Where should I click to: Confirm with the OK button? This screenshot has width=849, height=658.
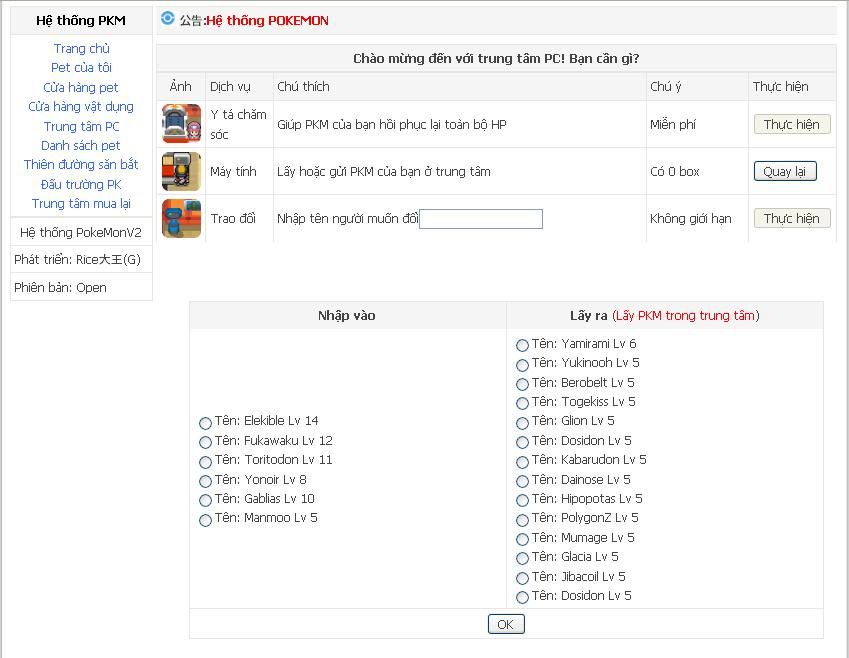coord(506,624)
